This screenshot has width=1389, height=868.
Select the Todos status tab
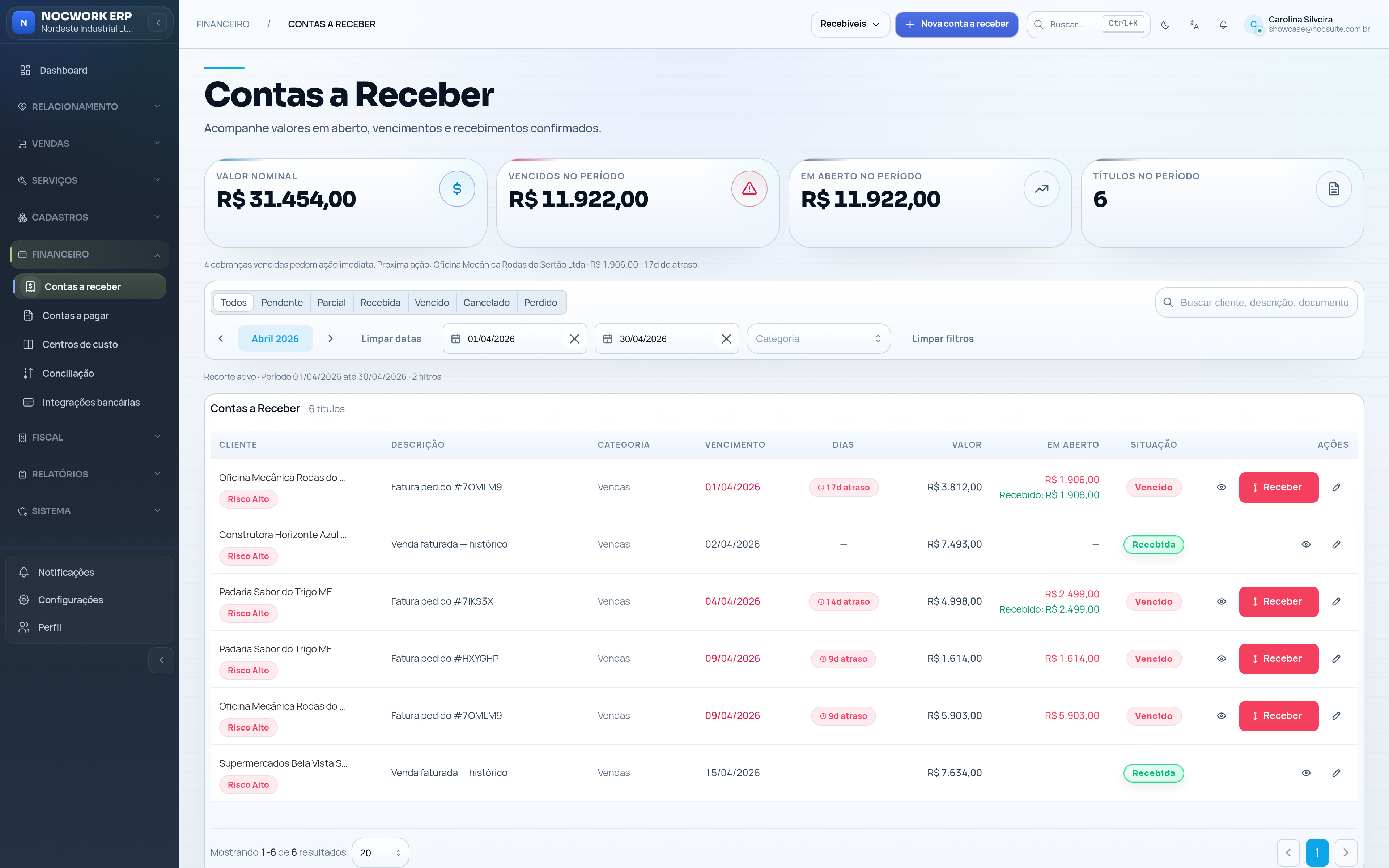click(x=233, y=303)
